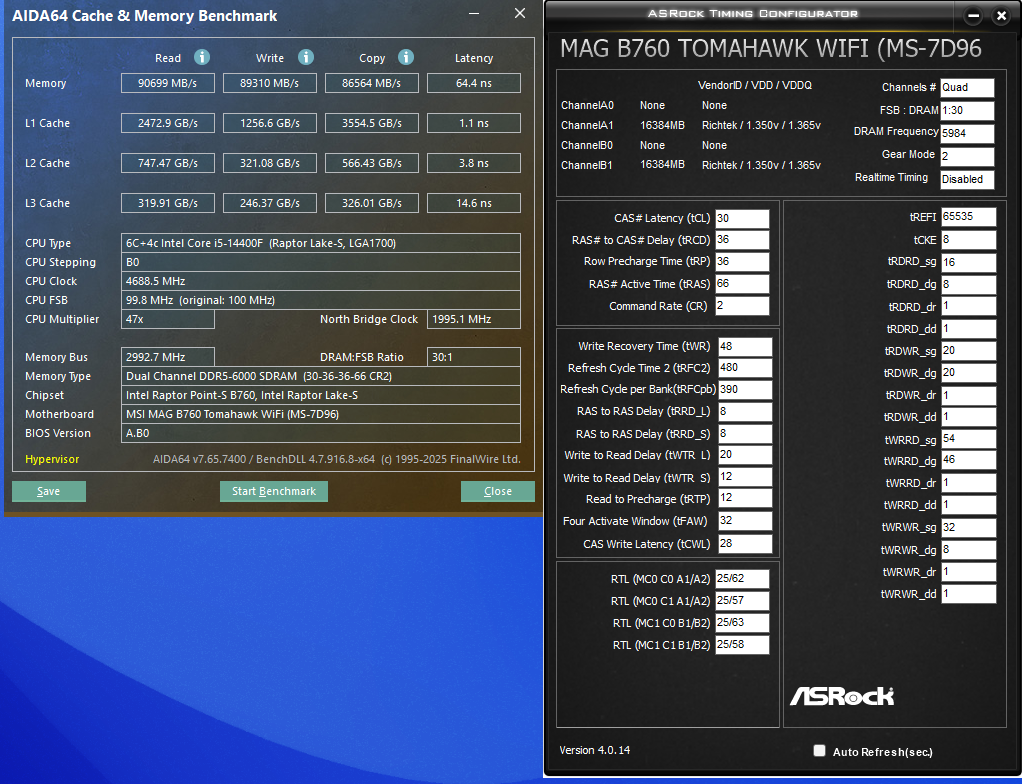Click the RAS# to CAS# Delay (tRCD) field
This screenshot has width=1022, height=784.
coord(742,240)
